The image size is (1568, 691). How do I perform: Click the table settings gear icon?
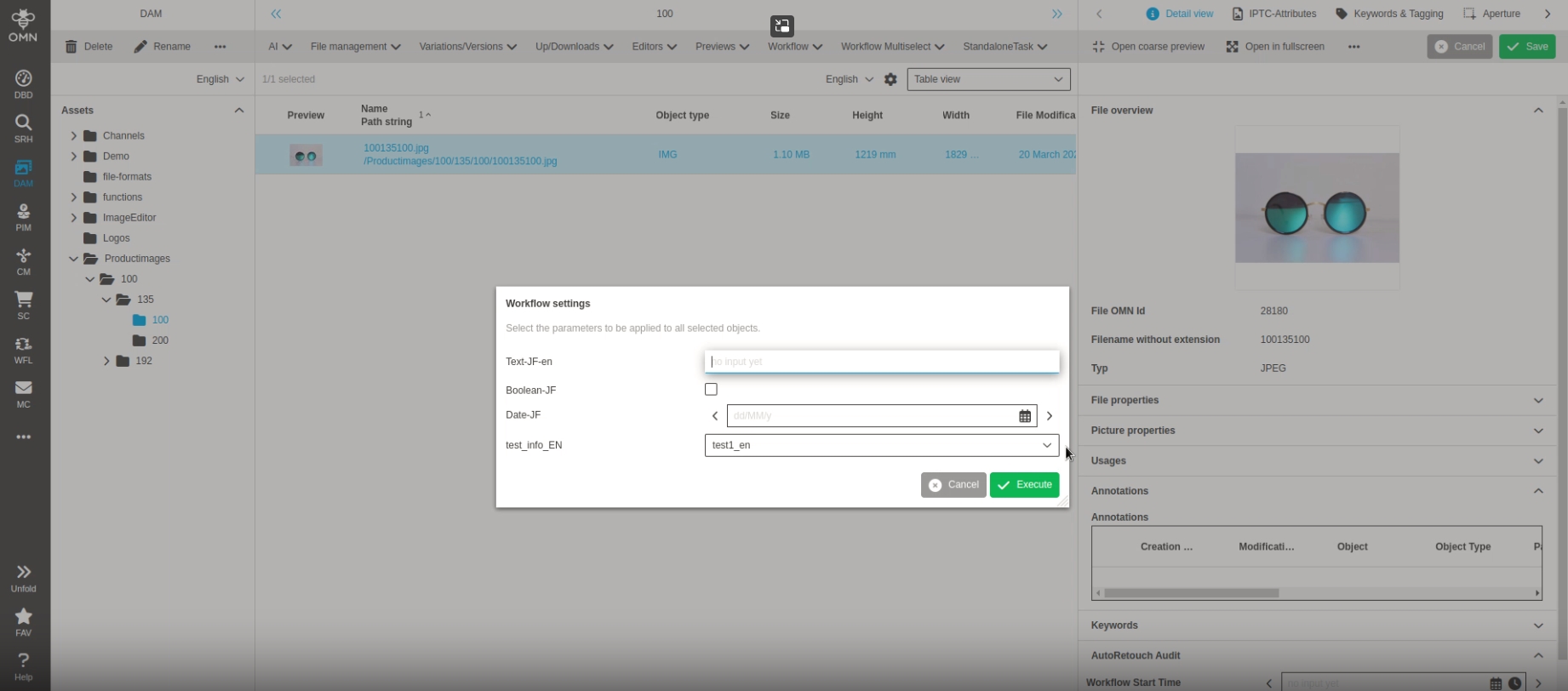[890, 79]
